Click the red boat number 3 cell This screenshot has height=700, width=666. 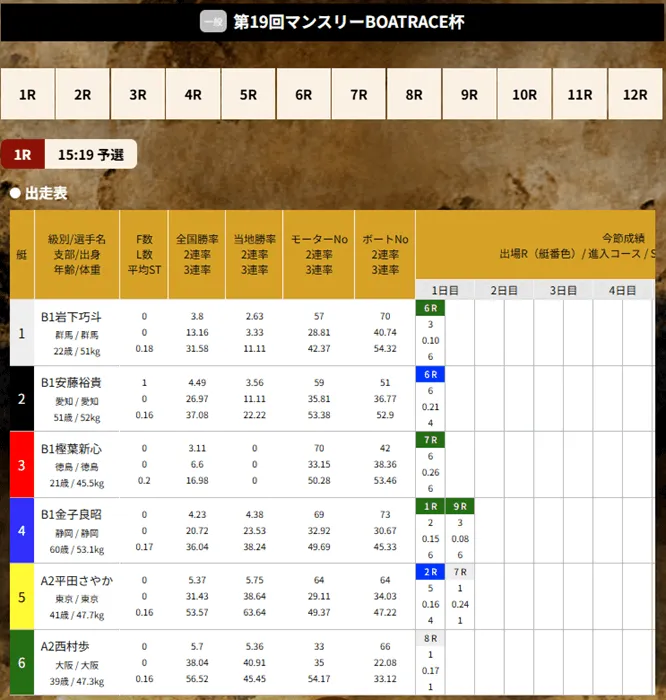click(x=22, y=464)
